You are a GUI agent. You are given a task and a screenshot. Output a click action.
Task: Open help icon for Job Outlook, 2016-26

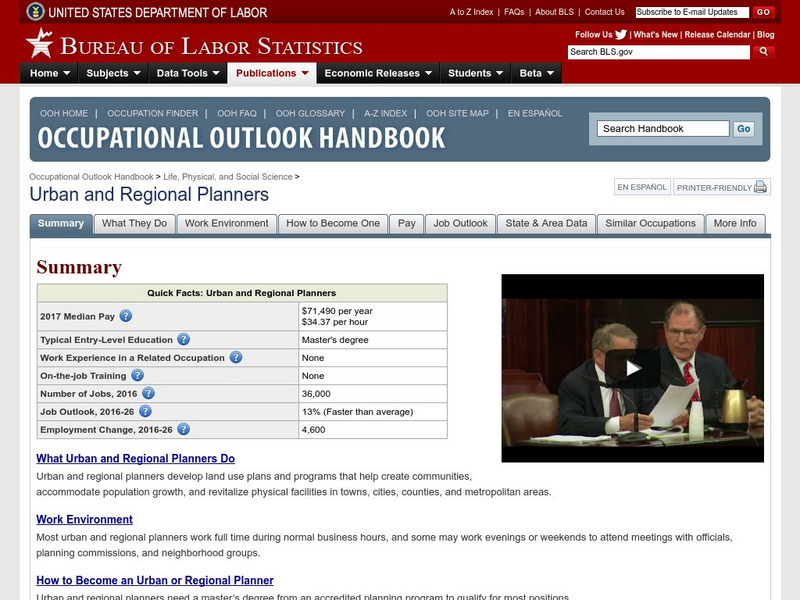click(x=145, y=411)
